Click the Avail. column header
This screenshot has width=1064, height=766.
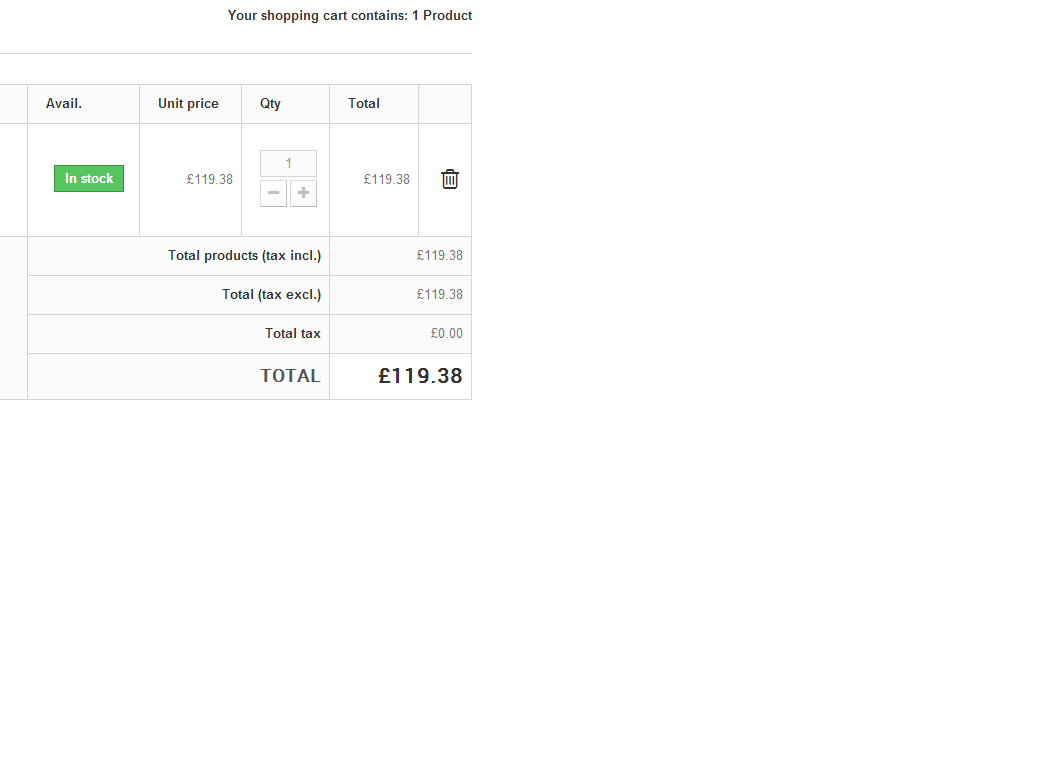click(64, 103)
